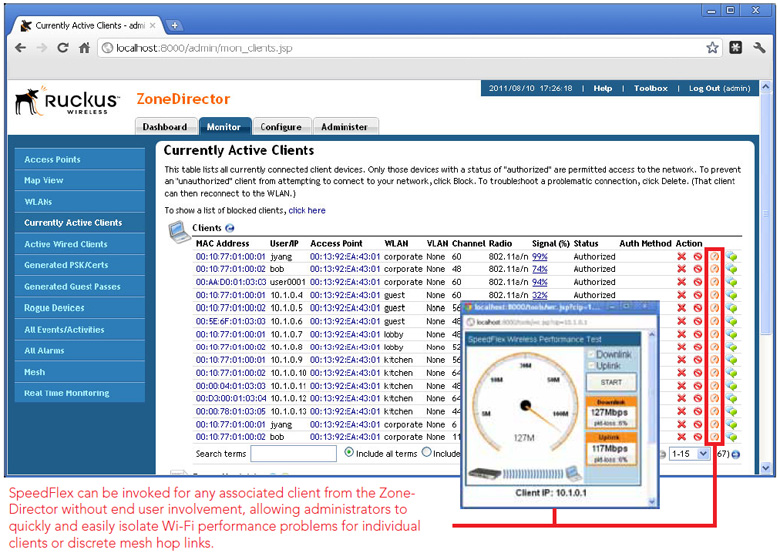Open the 32% signal link
The image size is (780, 553).
540,295
